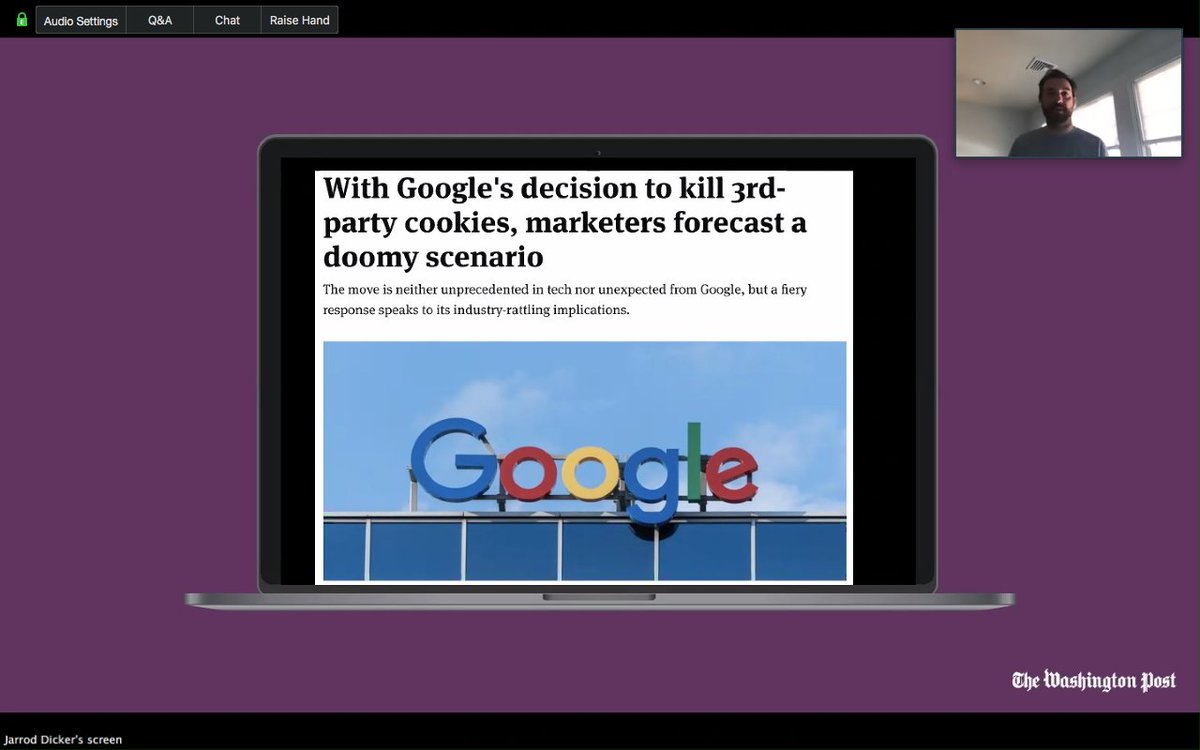Click the green encryption lock icon

point(22,20)
